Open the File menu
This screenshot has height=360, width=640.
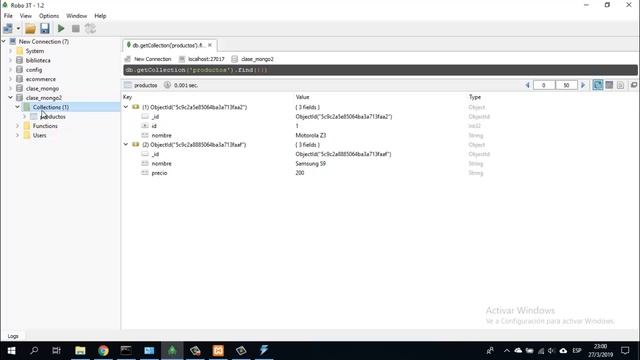tap(8, 16)
